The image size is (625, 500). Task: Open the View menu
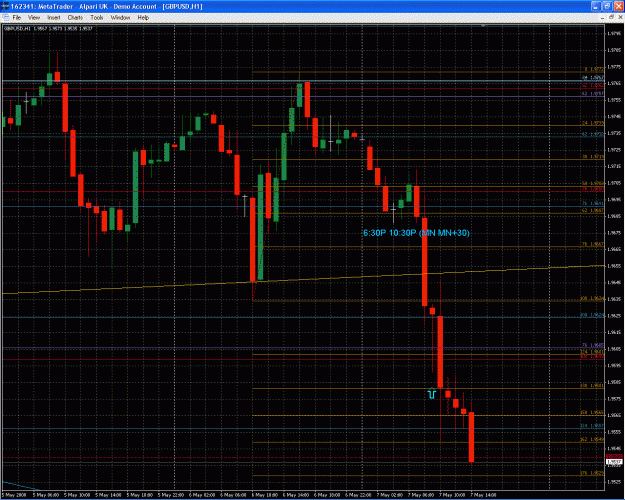(x=34, y=18)
